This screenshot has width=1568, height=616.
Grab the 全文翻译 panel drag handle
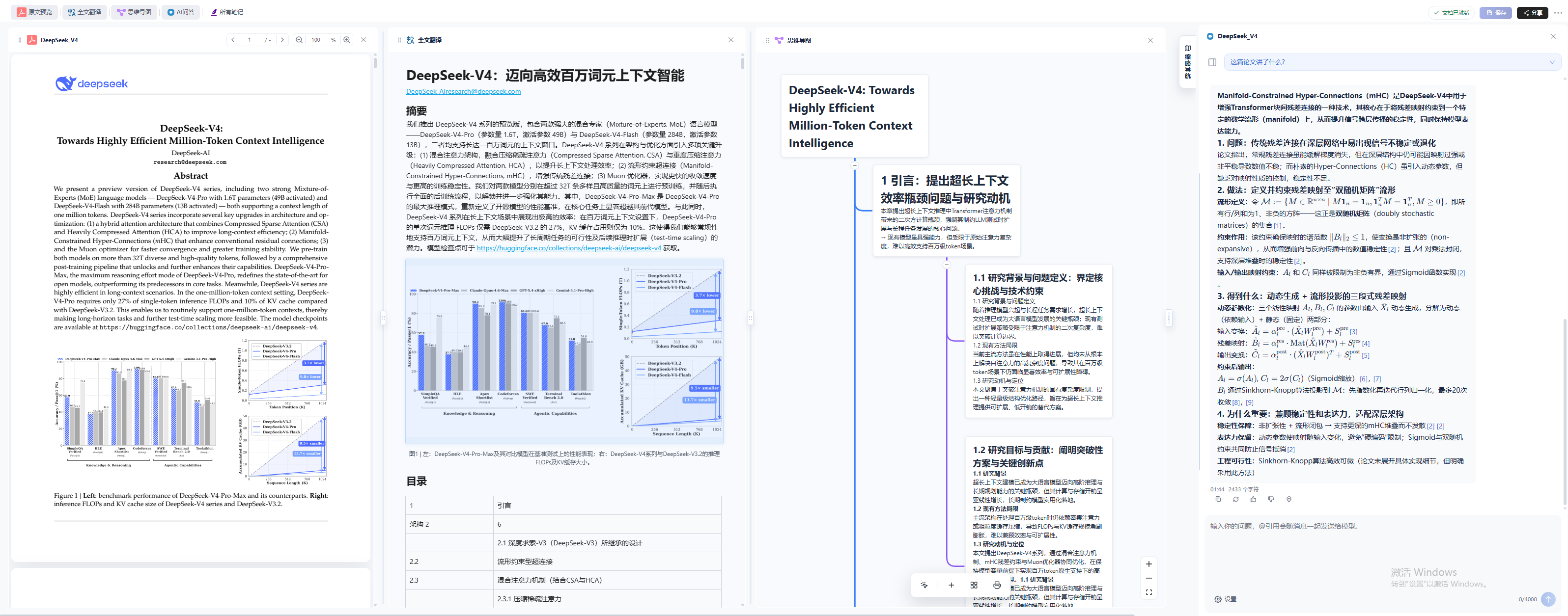(x=399, y=40)
